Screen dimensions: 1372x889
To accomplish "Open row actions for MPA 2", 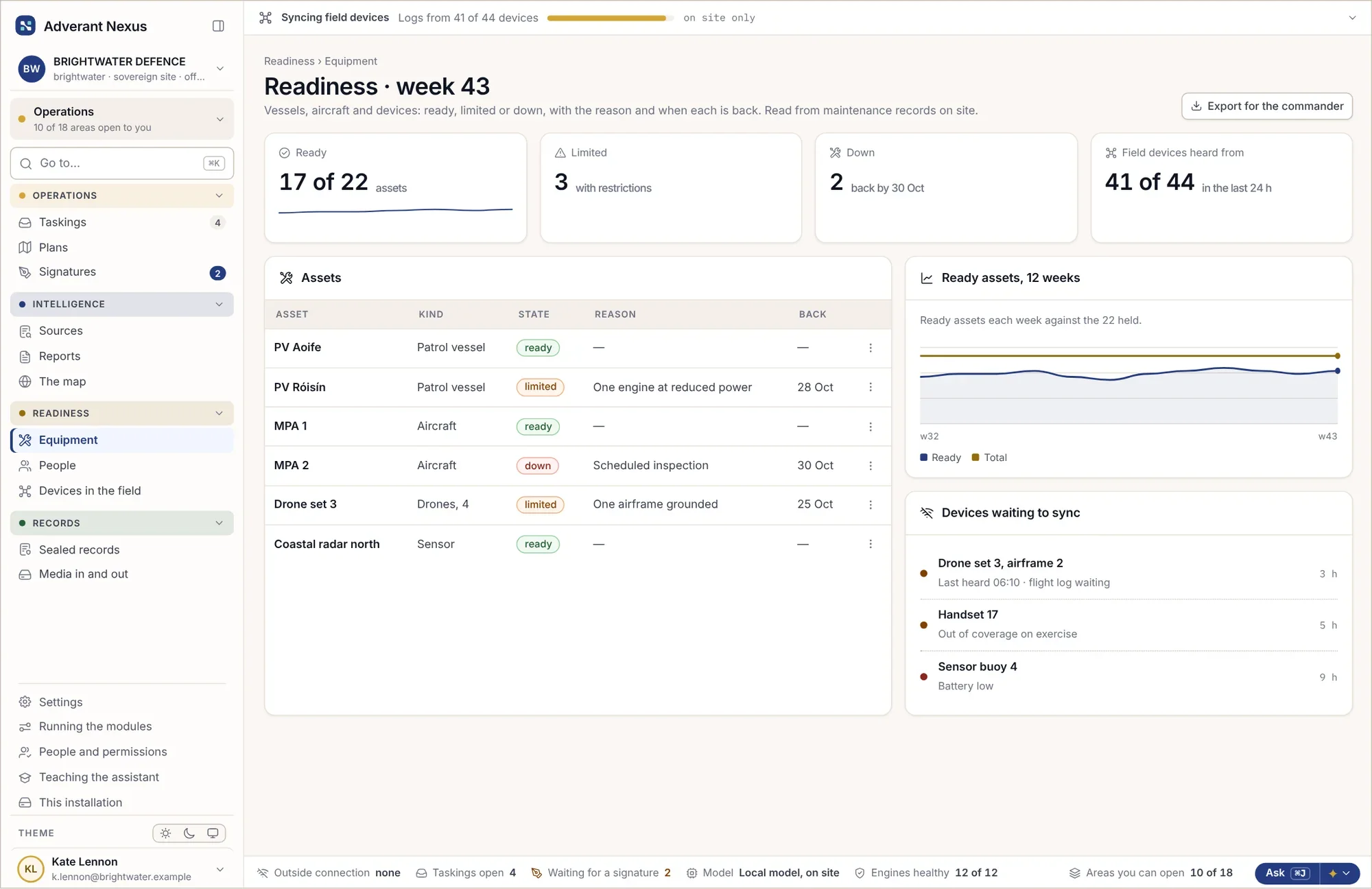I will point(871,465).
